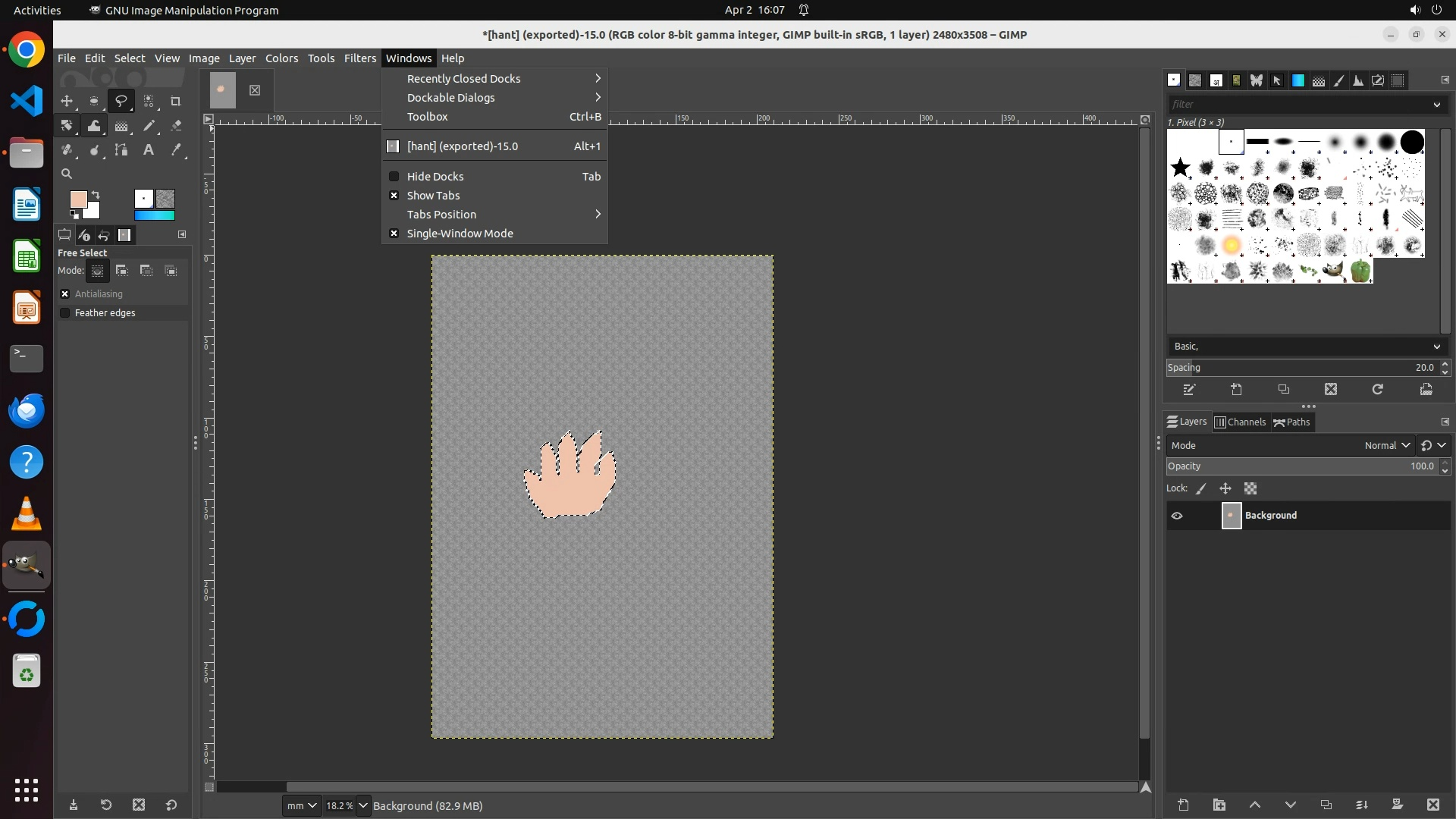Click the Pencil tool icon
The width and height of the screenshot is (1456, 819).
click(149, 126)
